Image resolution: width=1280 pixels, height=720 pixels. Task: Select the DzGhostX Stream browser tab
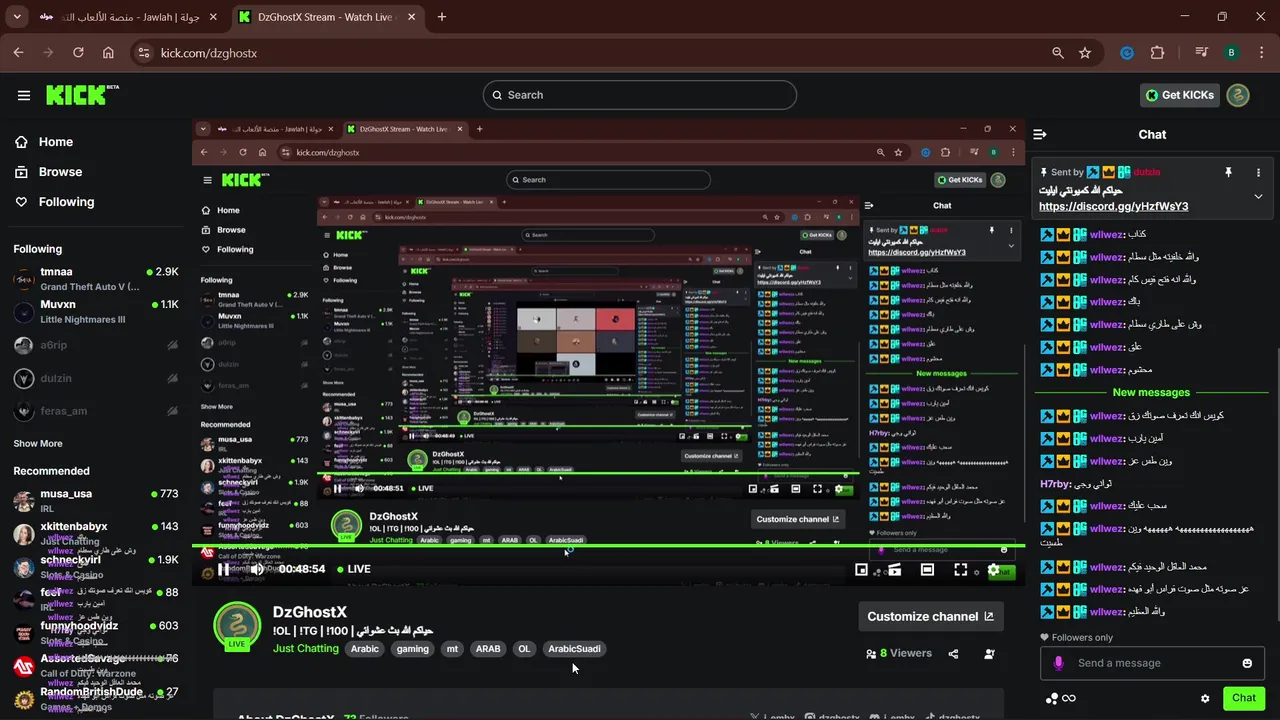pos(326,17)
